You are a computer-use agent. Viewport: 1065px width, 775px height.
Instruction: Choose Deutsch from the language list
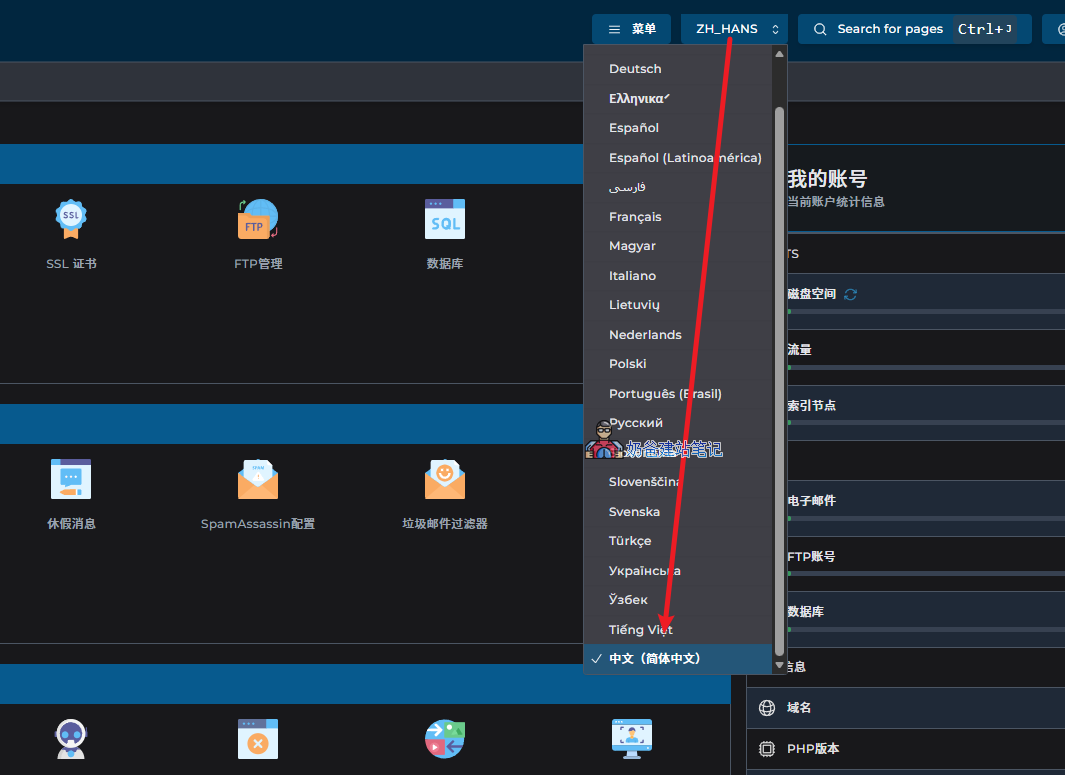[635, 69]
